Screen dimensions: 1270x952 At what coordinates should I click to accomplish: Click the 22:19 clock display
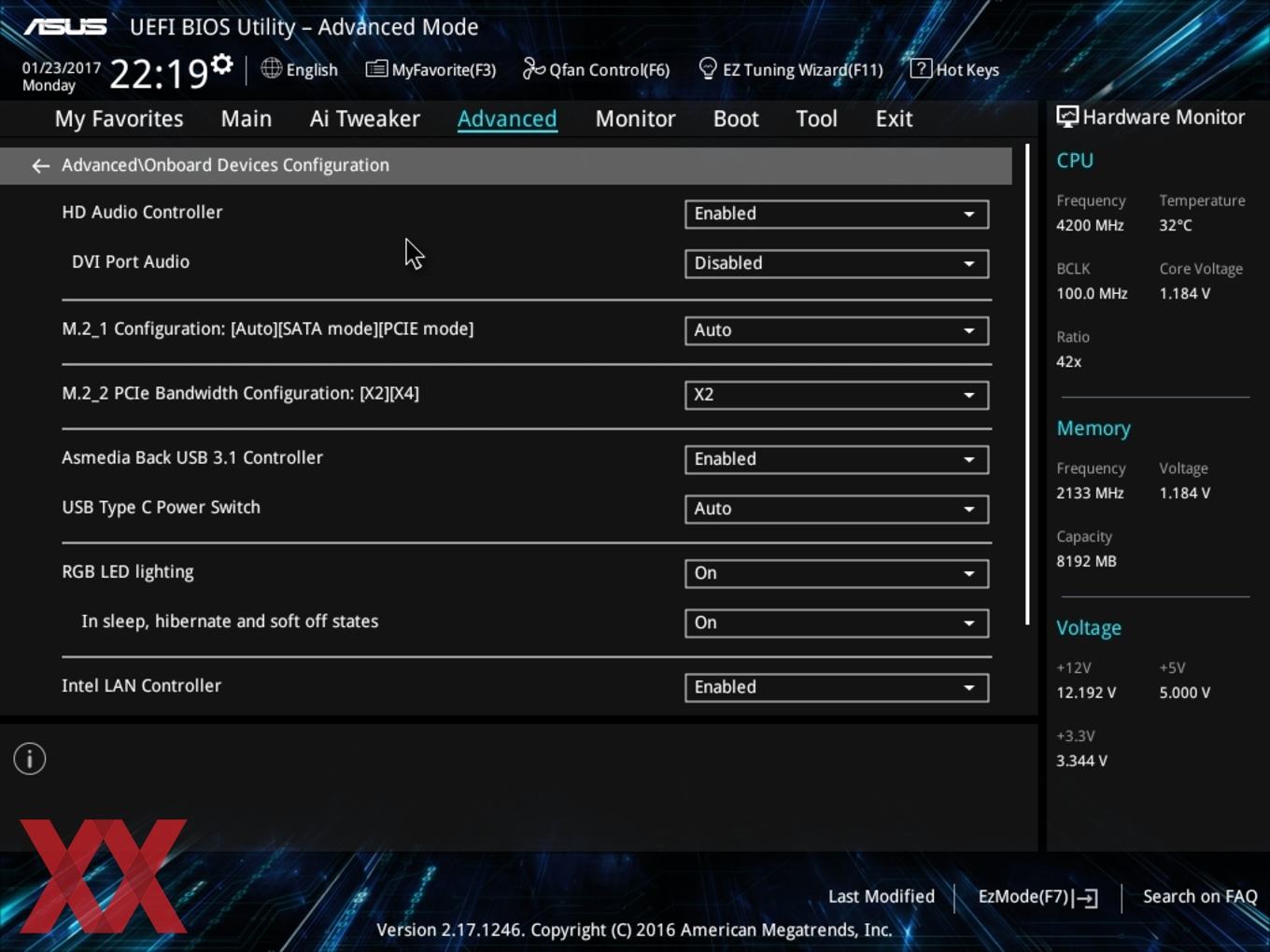coord(158,73)
